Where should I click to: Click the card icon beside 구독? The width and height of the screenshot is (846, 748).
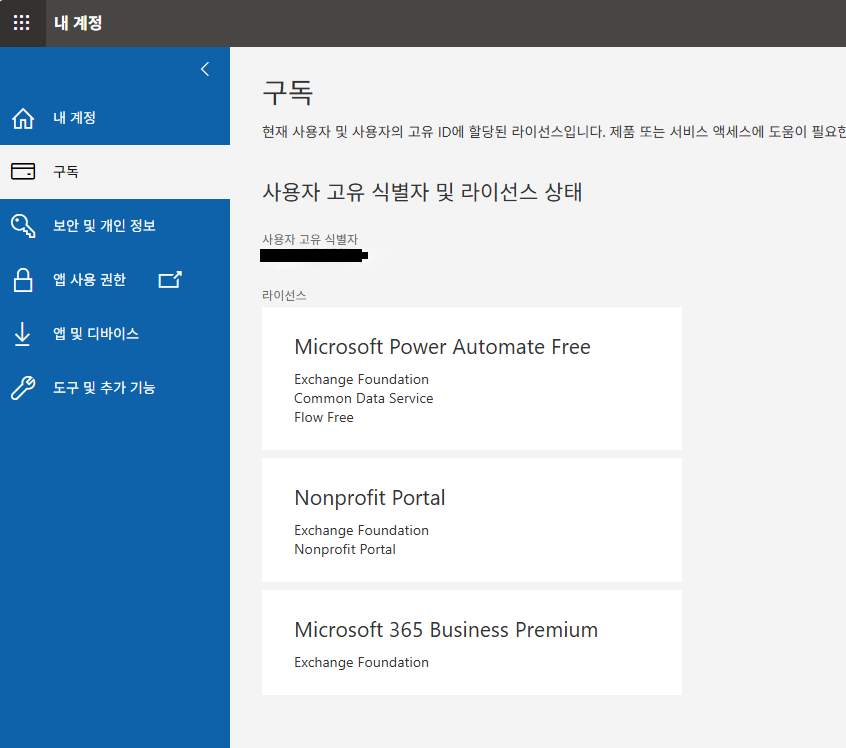23,172
